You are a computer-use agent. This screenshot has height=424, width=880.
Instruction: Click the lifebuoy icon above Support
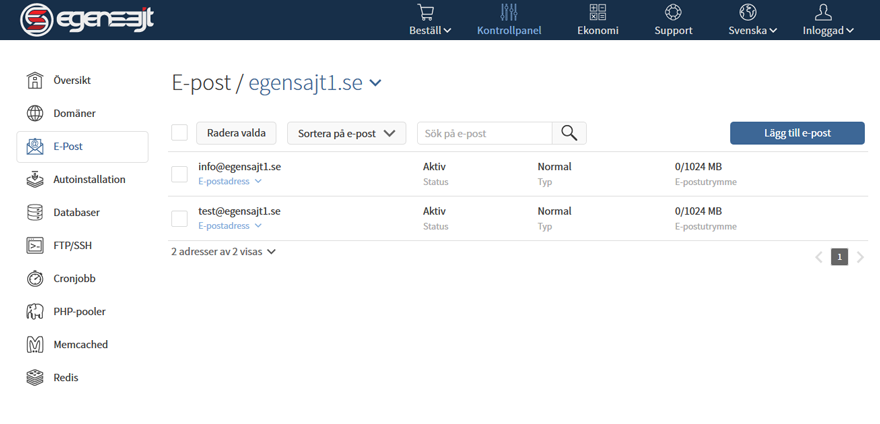tap(673, 12)
